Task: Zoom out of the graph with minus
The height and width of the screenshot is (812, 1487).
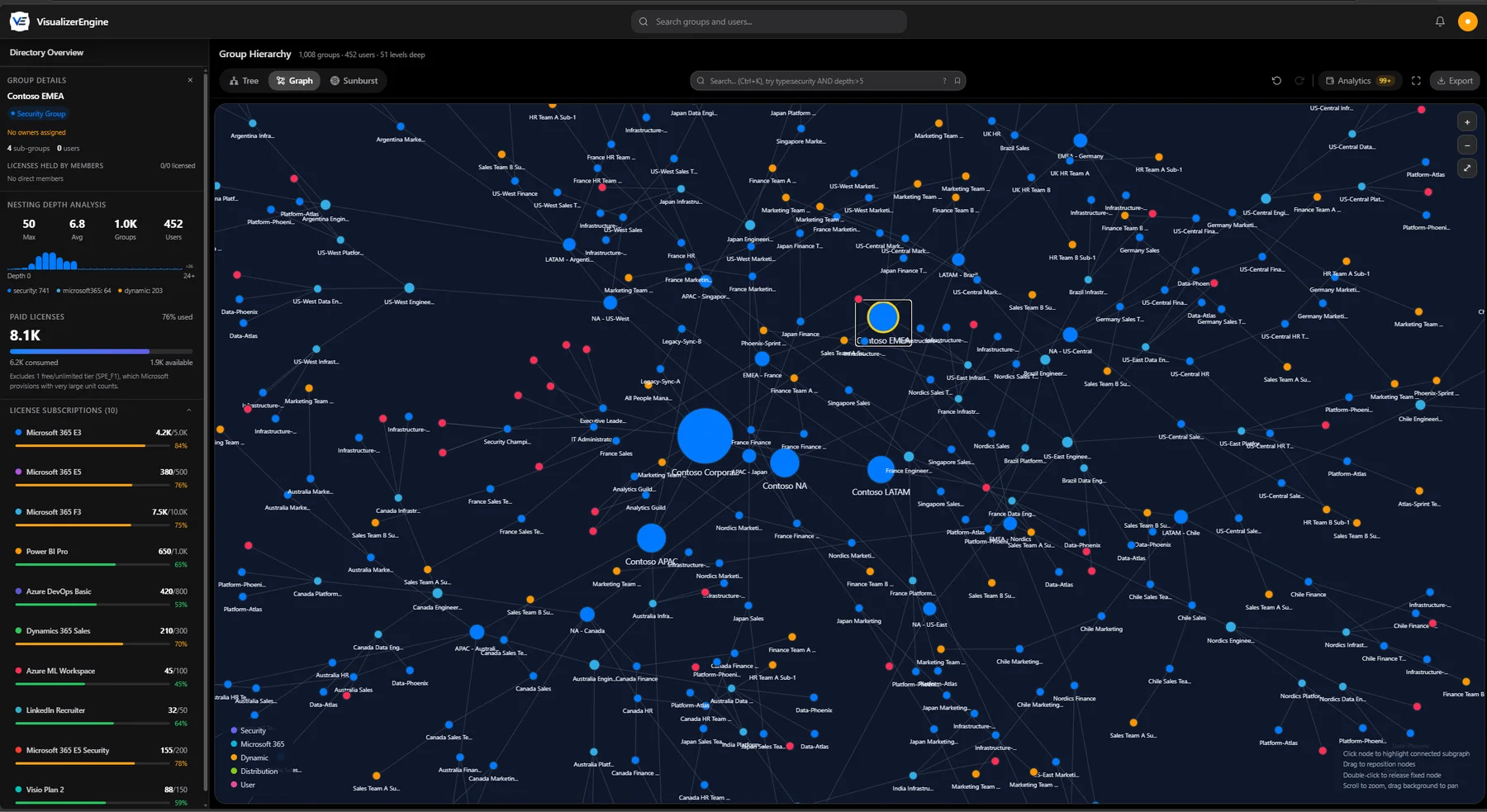Action: click(1467, 145)
